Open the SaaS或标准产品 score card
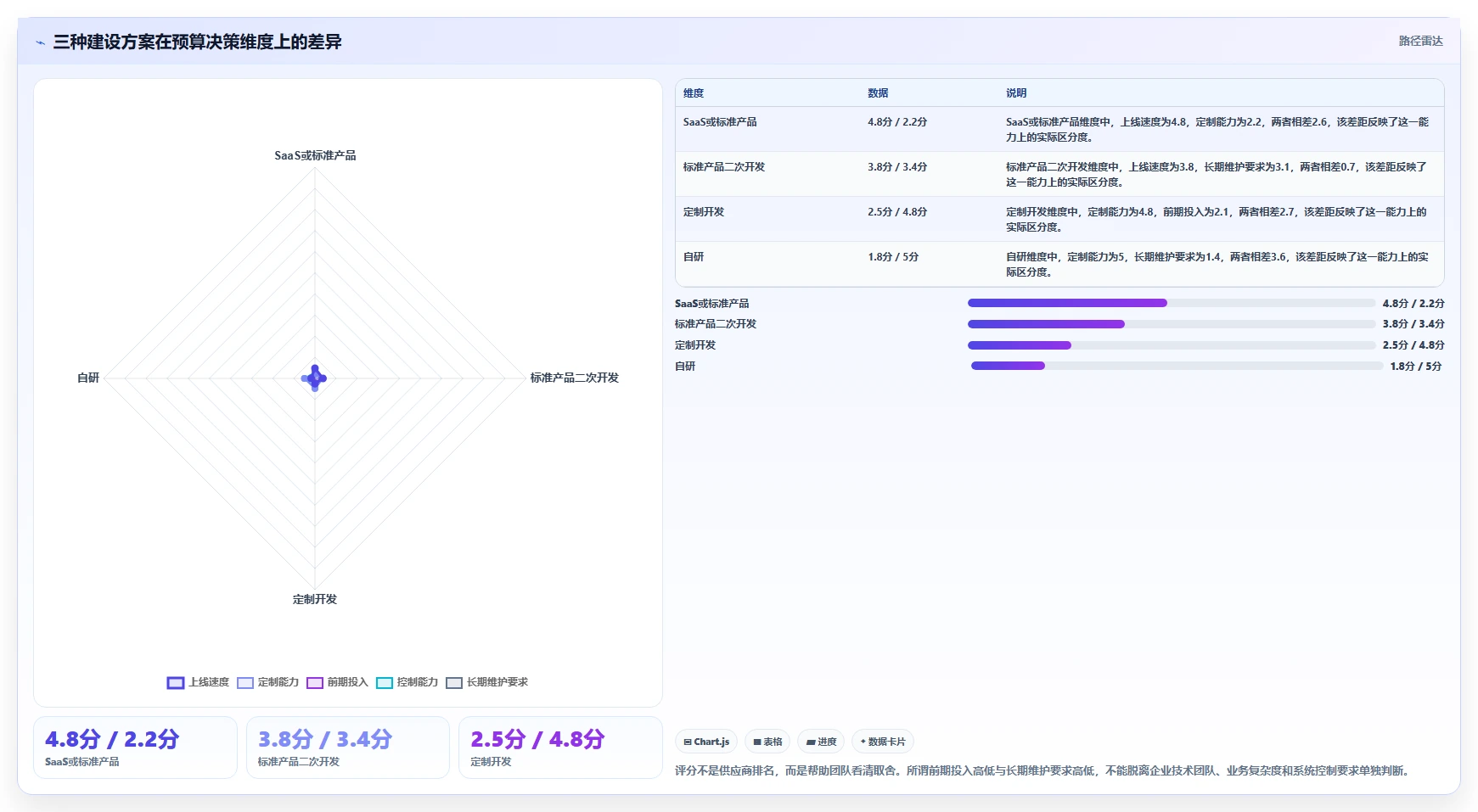1478x812 pixels. 135,748
